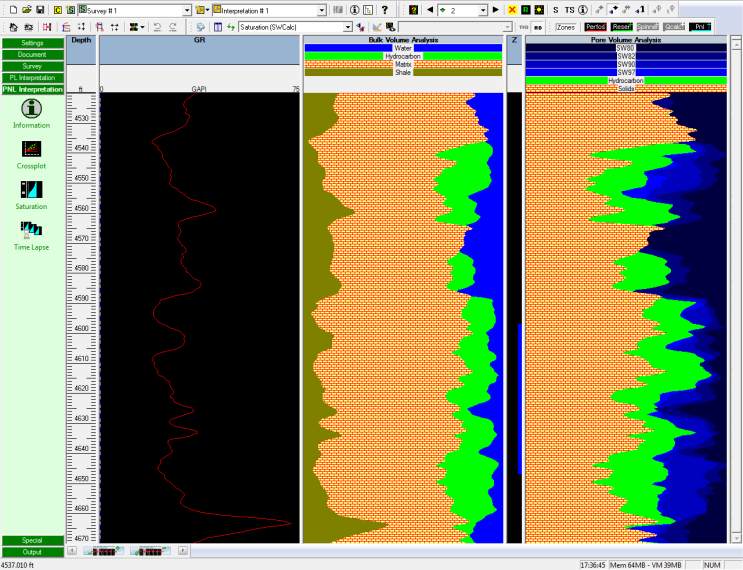Click the TS toolbar button

coord(569,10)
